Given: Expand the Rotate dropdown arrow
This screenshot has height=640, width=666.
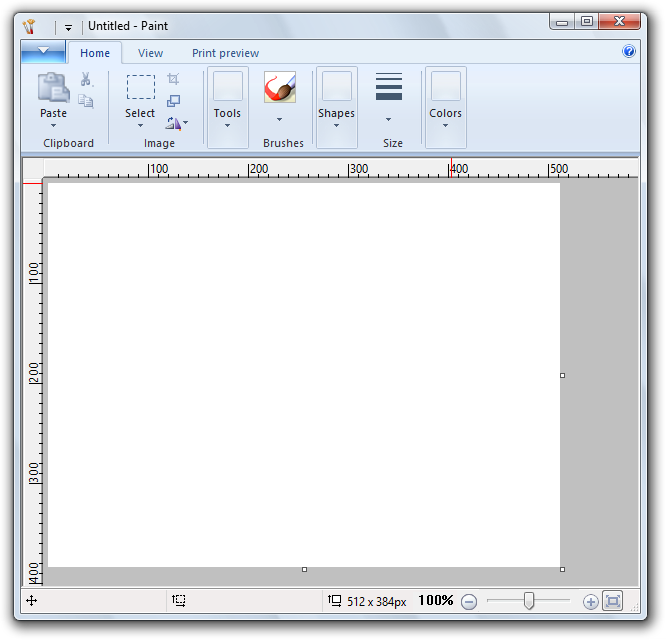Looking at the screenshot, I should (x=186, y=123).
